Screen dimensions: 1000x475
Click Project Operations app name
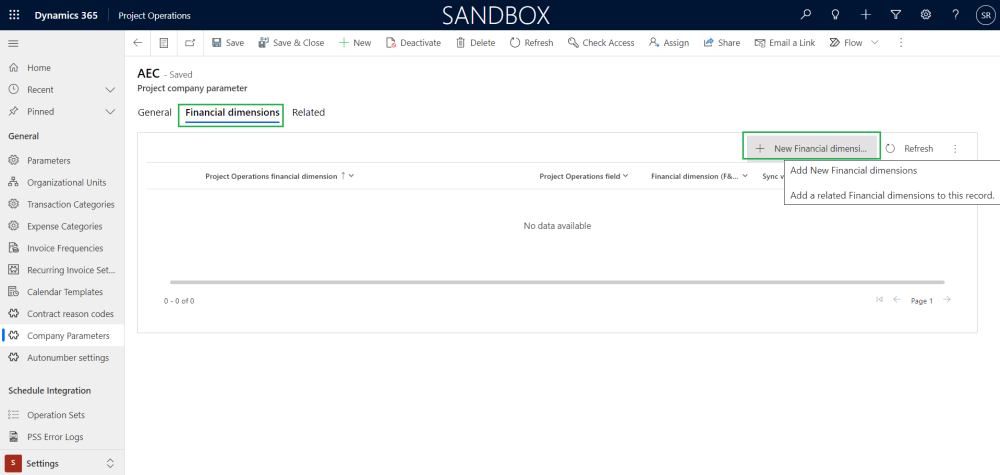point(154,15)
